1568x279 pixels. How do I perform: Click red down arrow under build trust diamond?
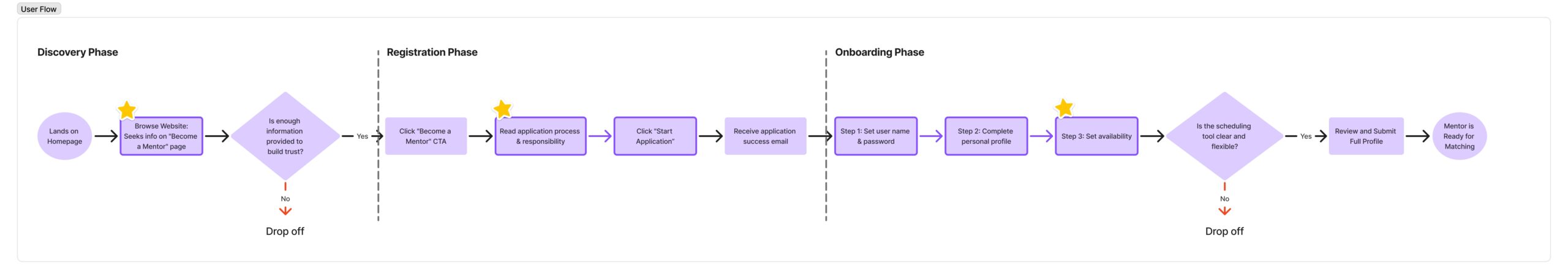(285, 210)
